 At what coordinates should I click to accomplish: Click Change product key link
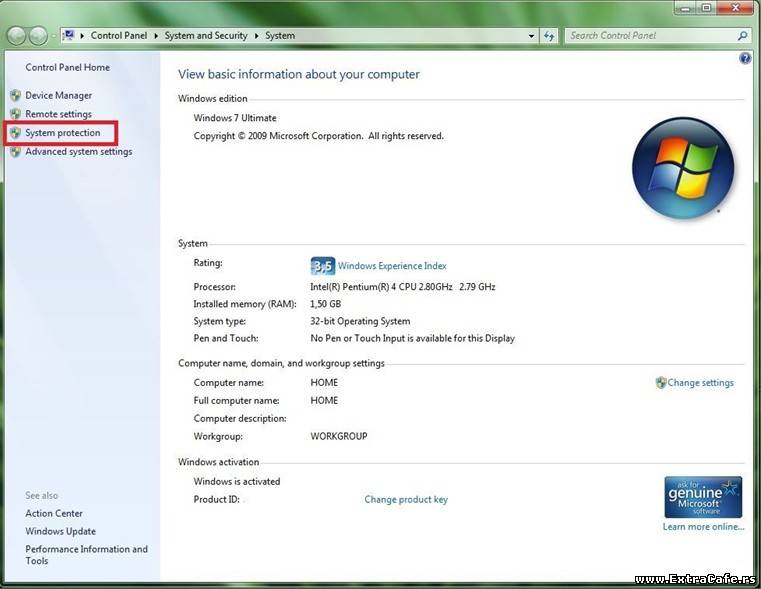pyautogui.click(x=406, y=499)
